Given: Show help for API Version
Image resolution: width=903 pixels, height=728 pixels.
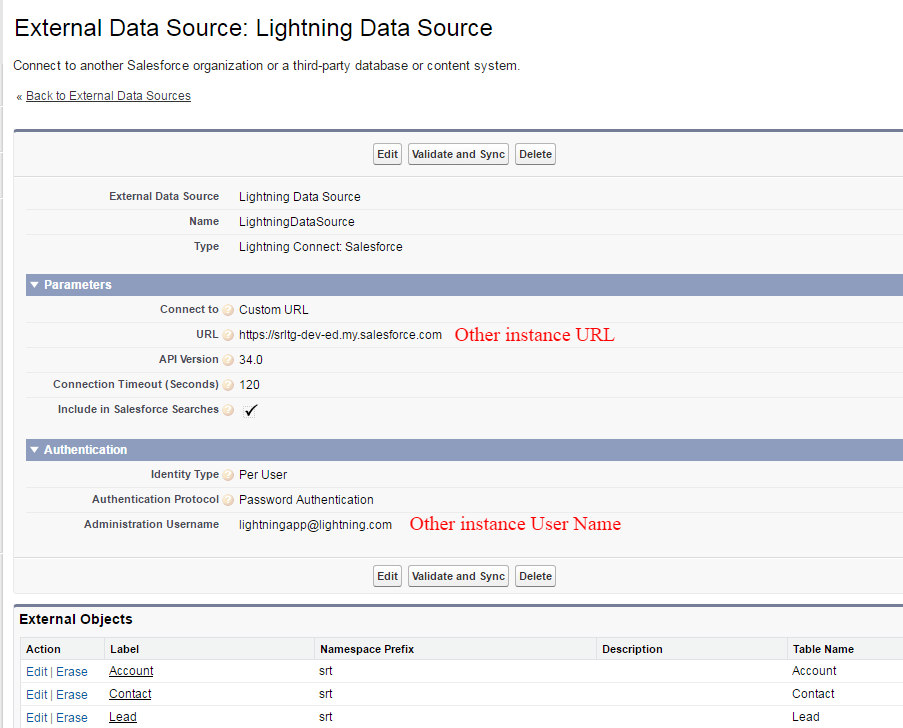Looking at the screenshot, I should [x=228, y=360].
